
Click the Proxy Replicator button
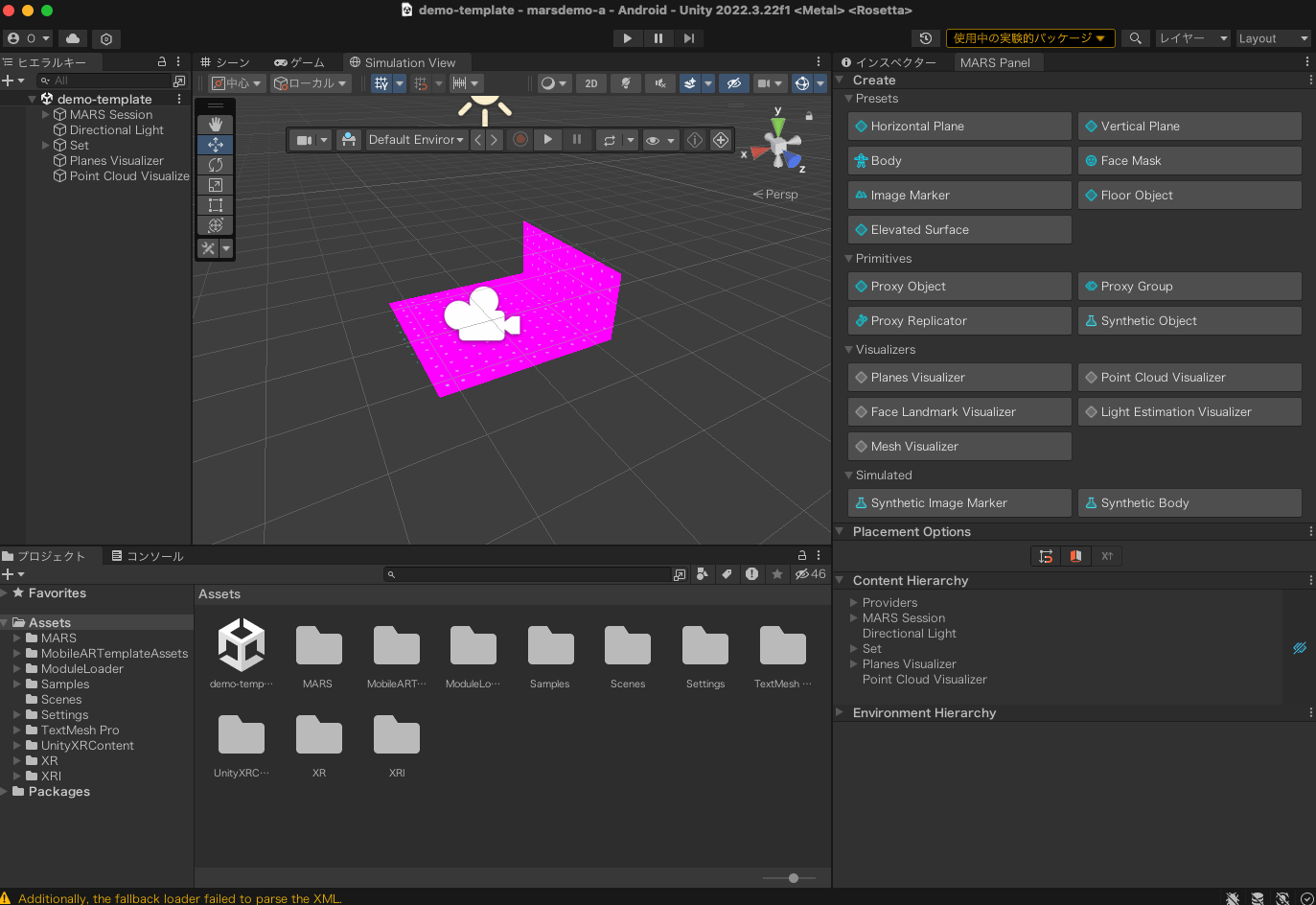point(959,321)
